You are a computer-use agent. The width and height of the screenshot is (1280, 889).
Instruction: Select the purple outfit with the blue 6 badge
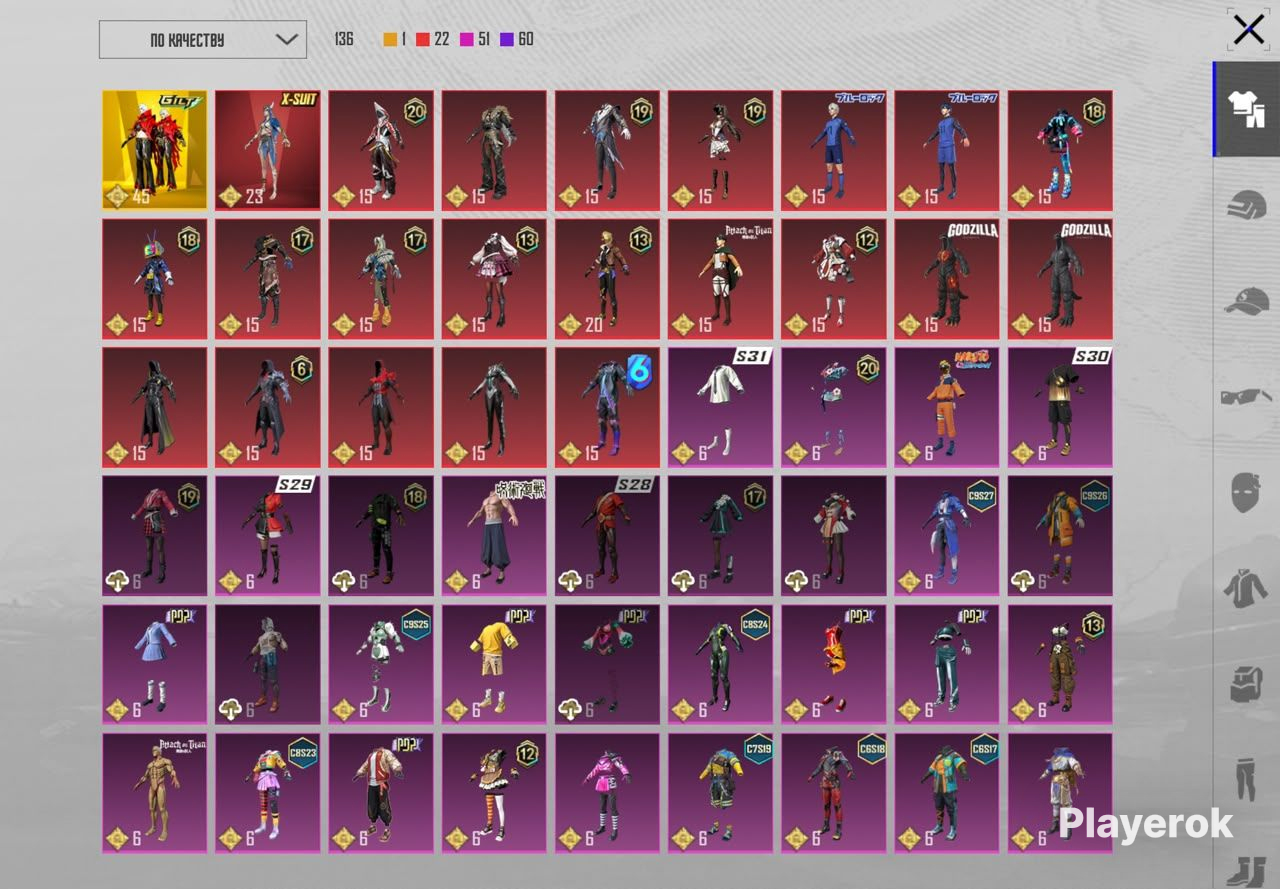(x=608, y=407)
